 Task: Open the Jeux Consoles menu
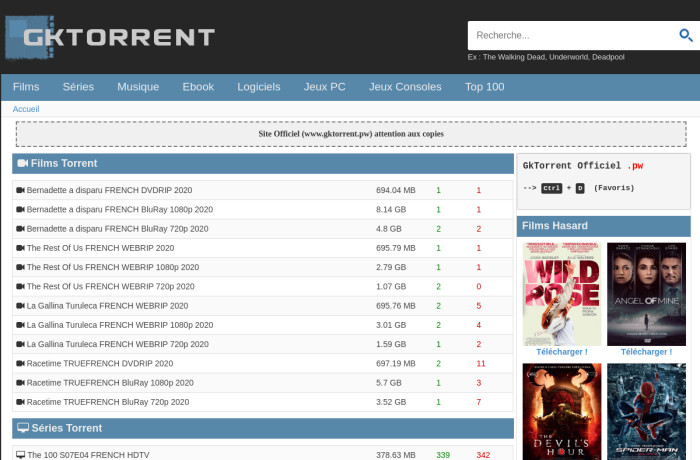(405, 87)
